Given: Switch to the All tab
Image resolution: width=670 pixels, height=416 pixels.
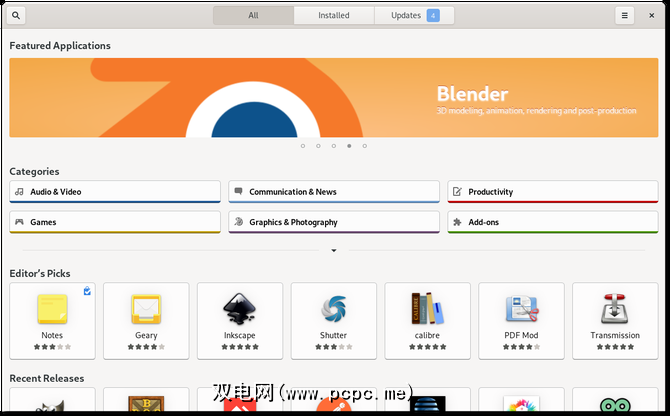Looking at the screenshot, I should (x=253, y=15).
